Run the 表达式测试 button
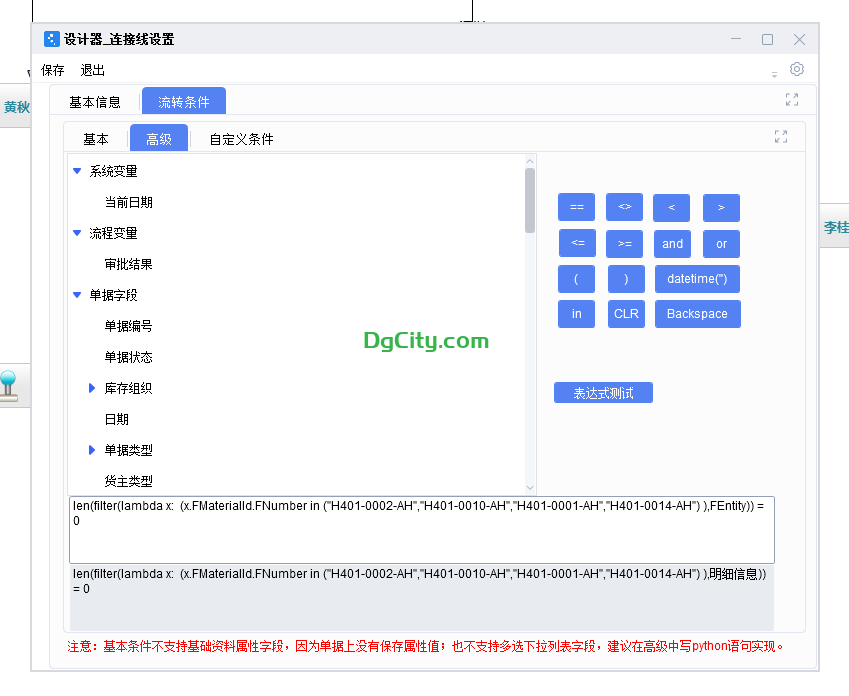This screenshot has width=849, height=696. (603, 392)
